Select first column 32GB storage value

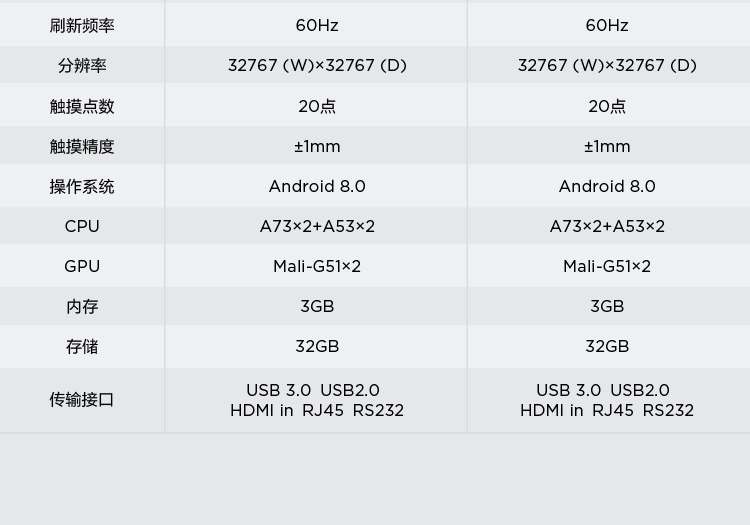click(317, 347)
